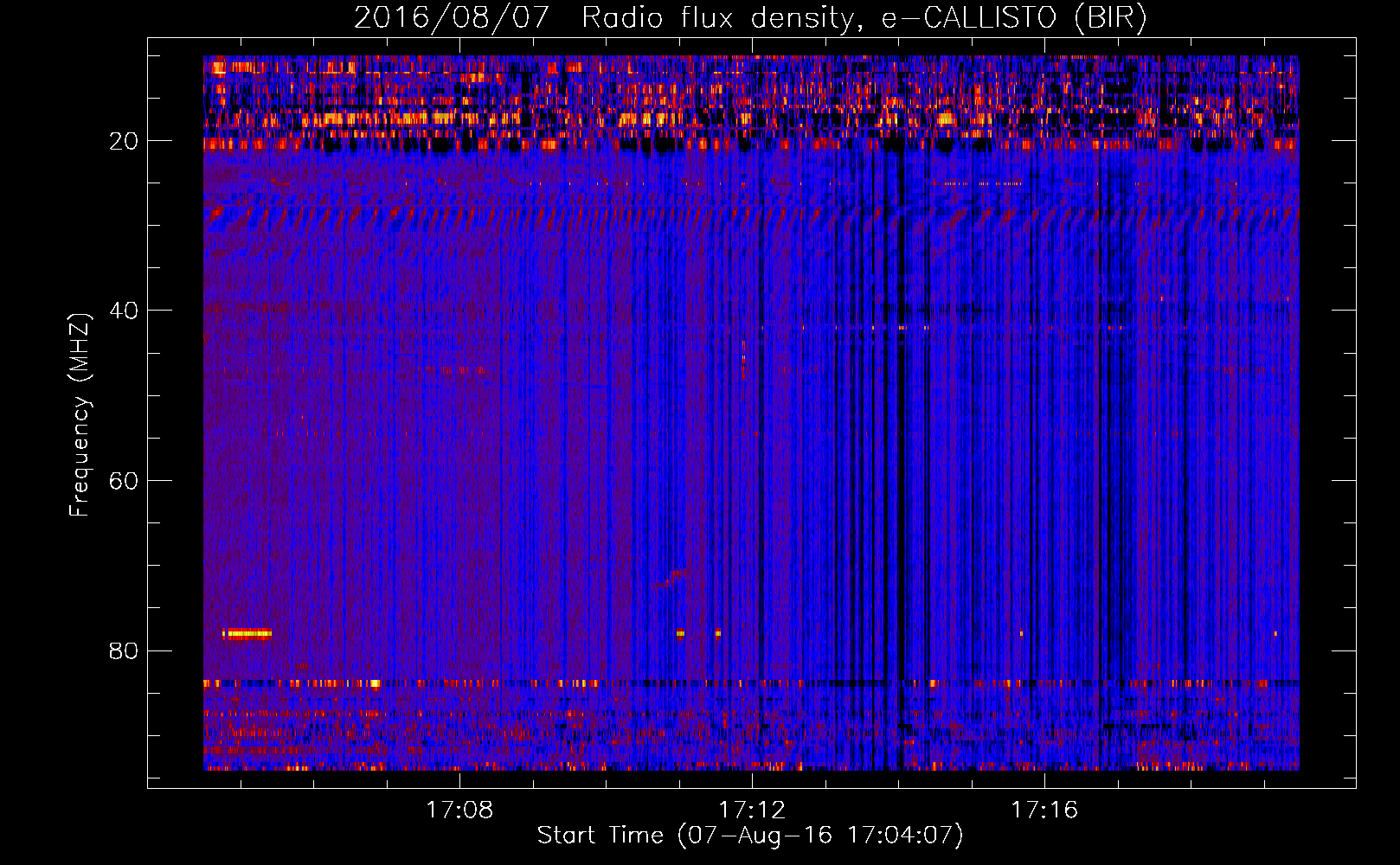Click the plot title '2016/08/07 Radio flux density'
This screenshot has width=1400, height=865.
tap(750, 17)
